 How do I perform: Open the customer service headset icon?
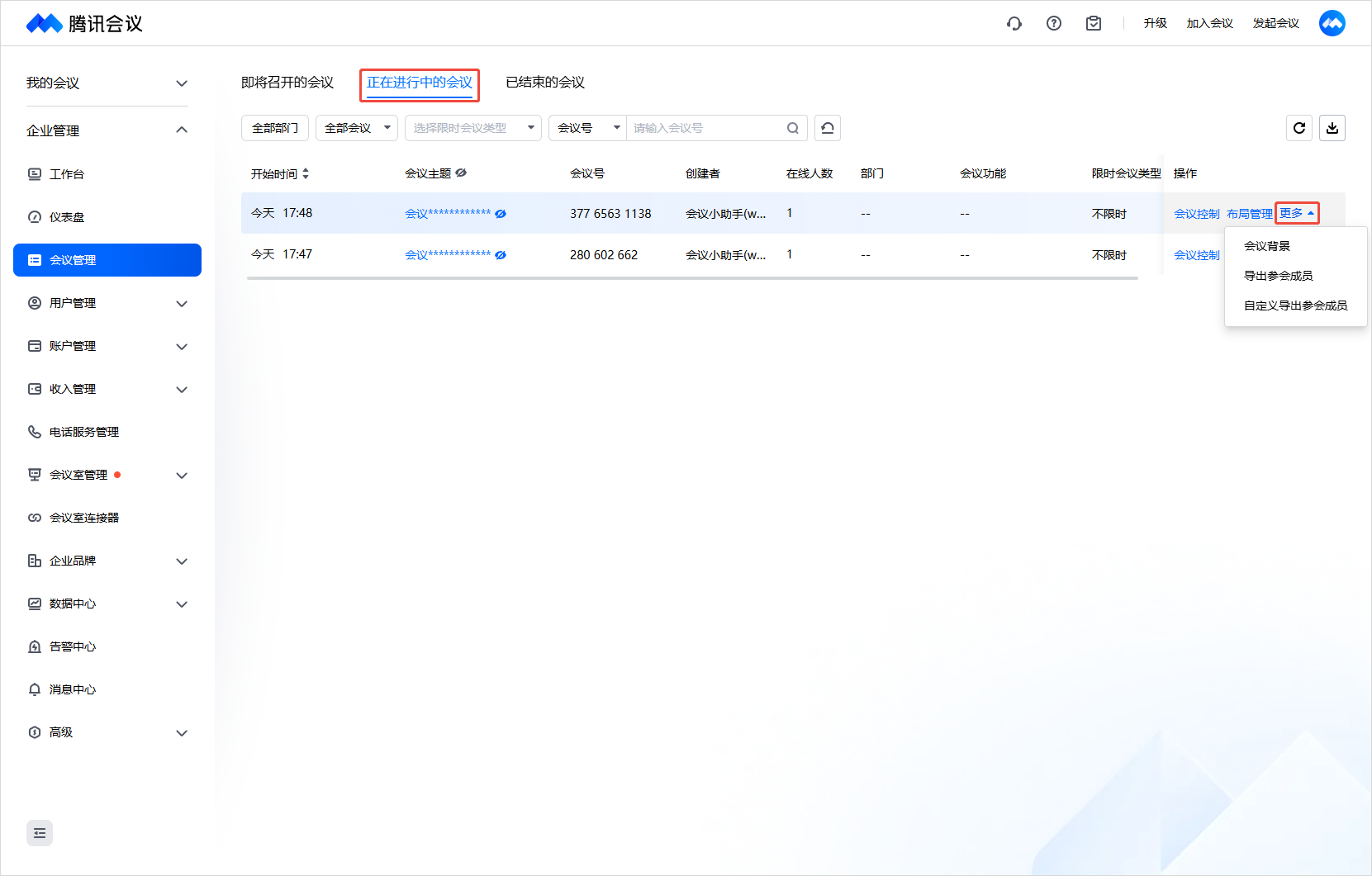[1014, 23]
